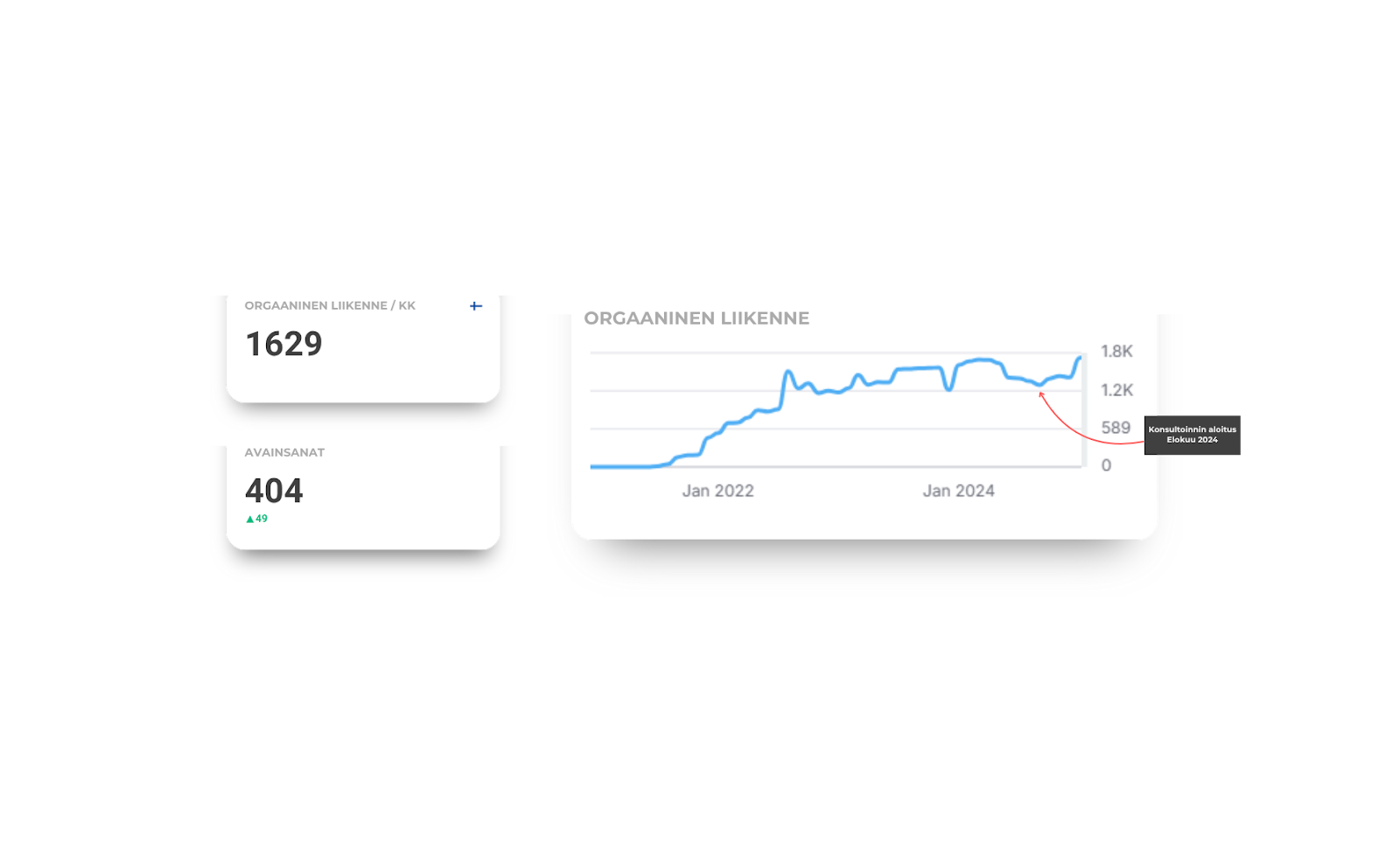Click the 1629 organic traffic value

coord(283,345)
